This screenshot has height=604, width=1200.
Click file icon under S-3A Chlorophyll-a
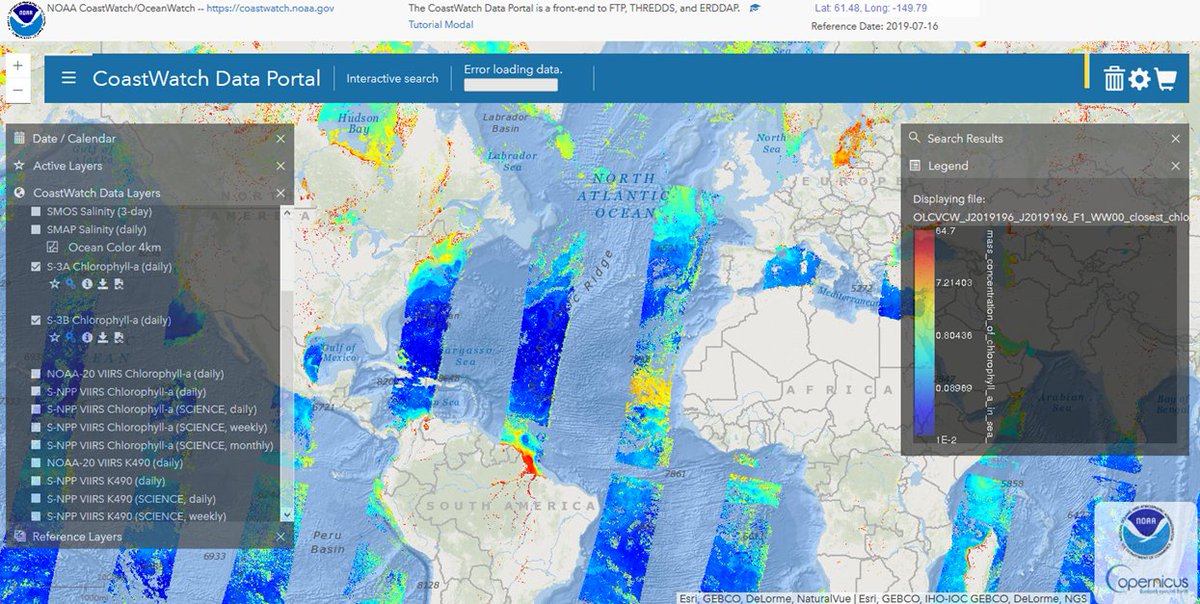pyautogui.click(x=118, y=284)
